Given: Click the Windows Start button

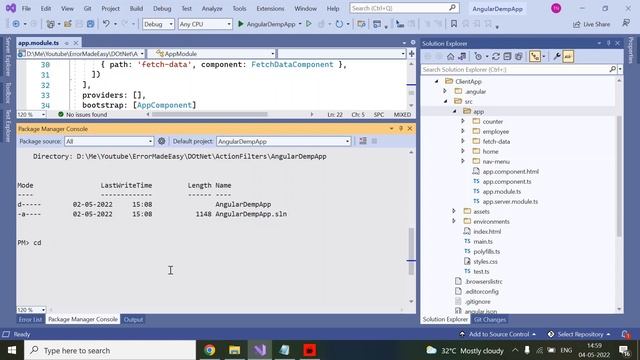Looking at the screenshot, I should [x=12, y=350].
